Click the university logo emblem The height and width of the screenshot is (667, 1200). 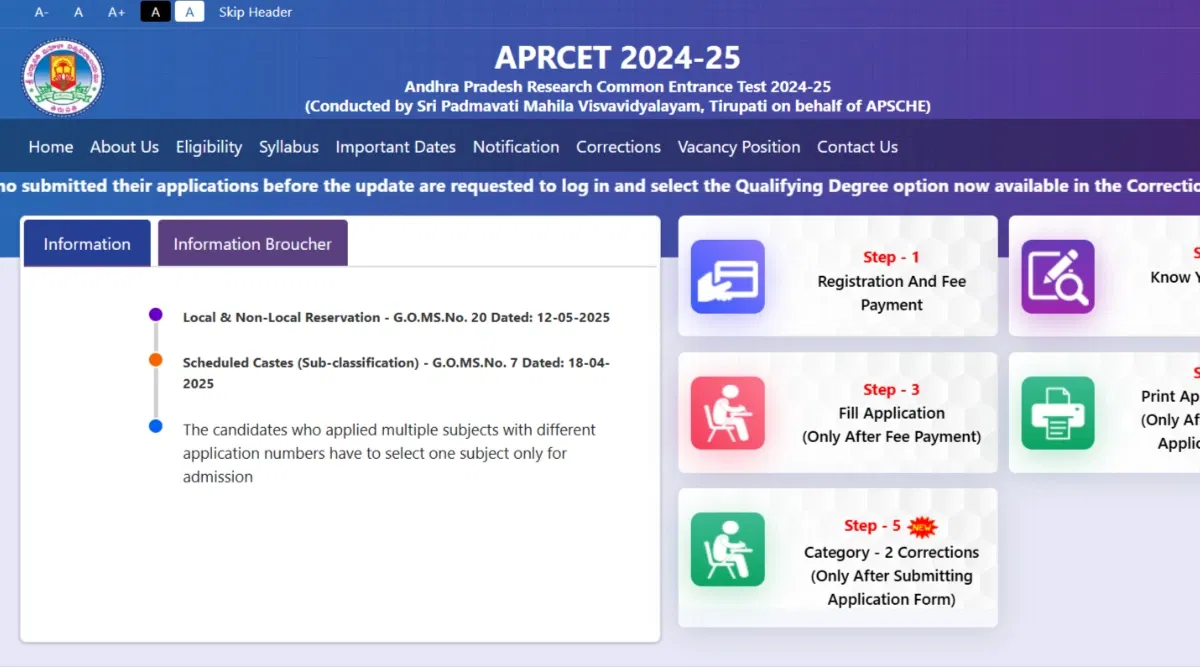[x=63, y=78]
